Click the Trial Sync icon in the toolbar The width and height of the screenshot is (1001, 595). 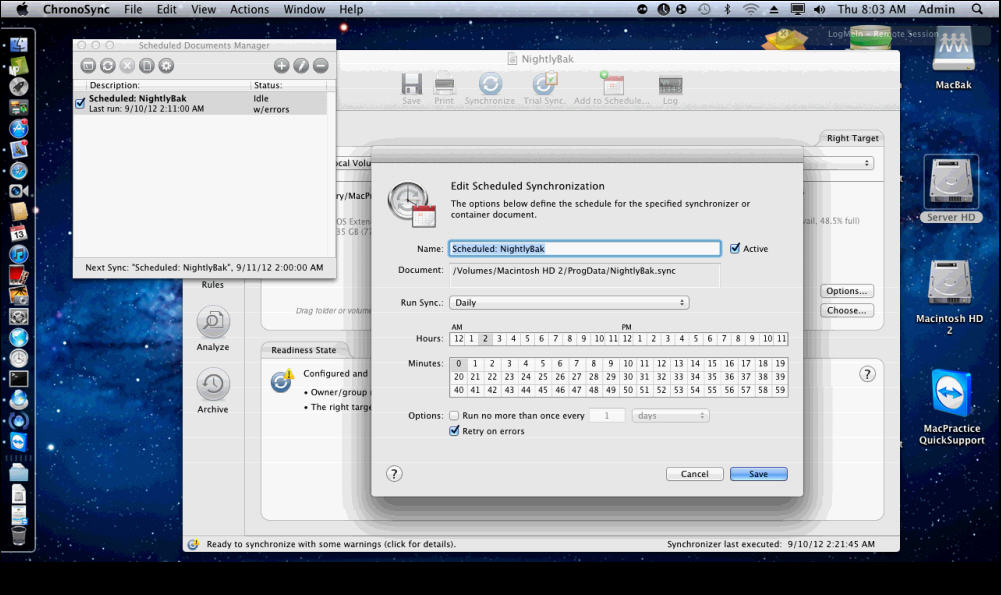[x=544, y=85]
